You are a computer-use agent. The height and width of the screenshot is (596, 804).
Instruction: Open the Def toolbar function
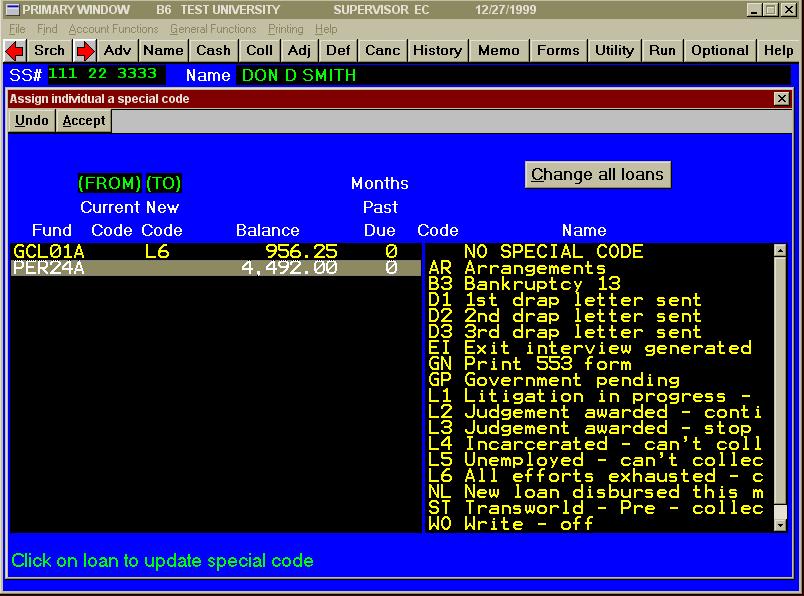click(x=338, y=50)
